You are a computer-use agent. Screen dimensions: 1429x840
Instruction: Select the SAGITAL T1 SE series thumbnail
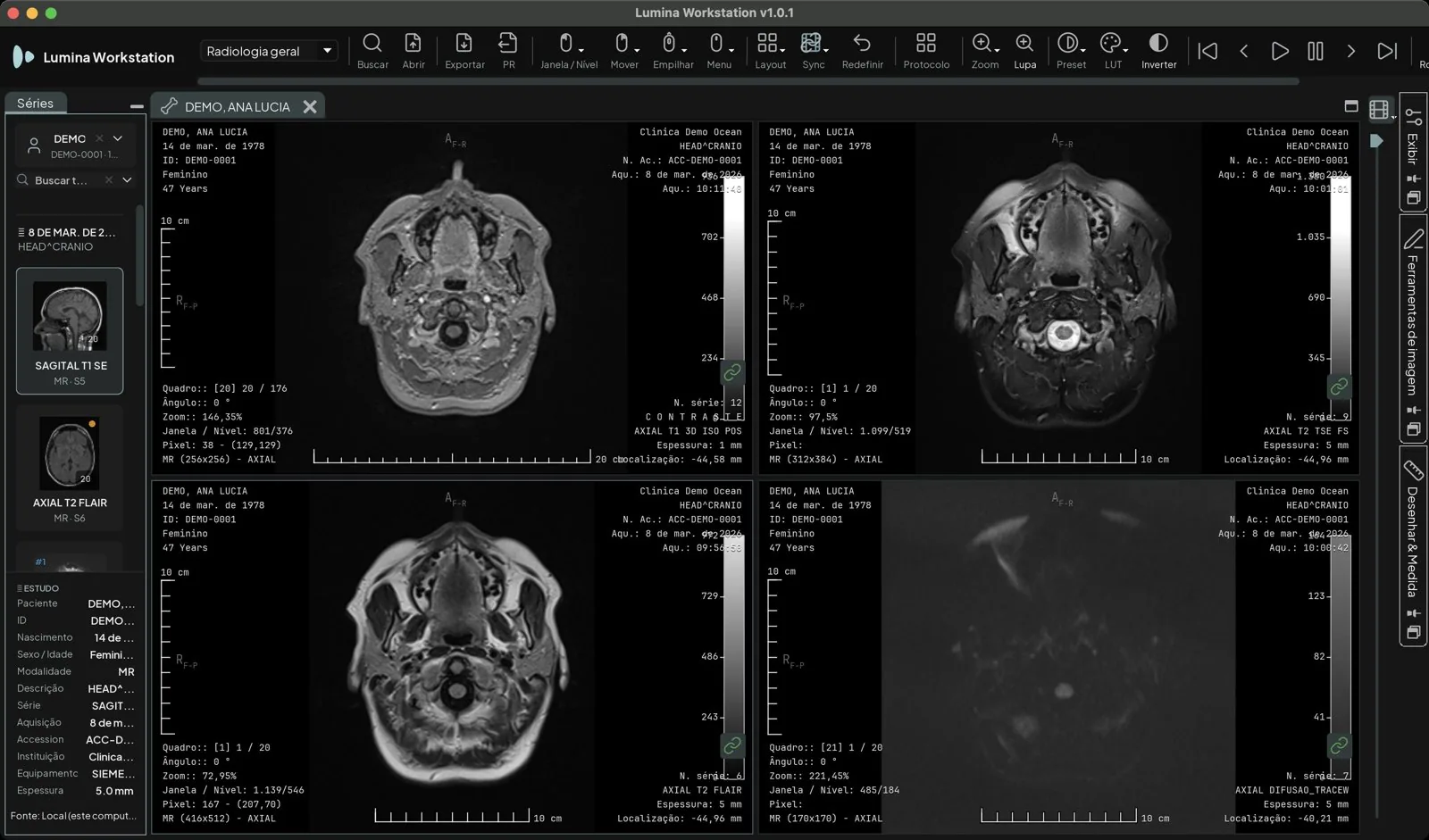point(70,330)
